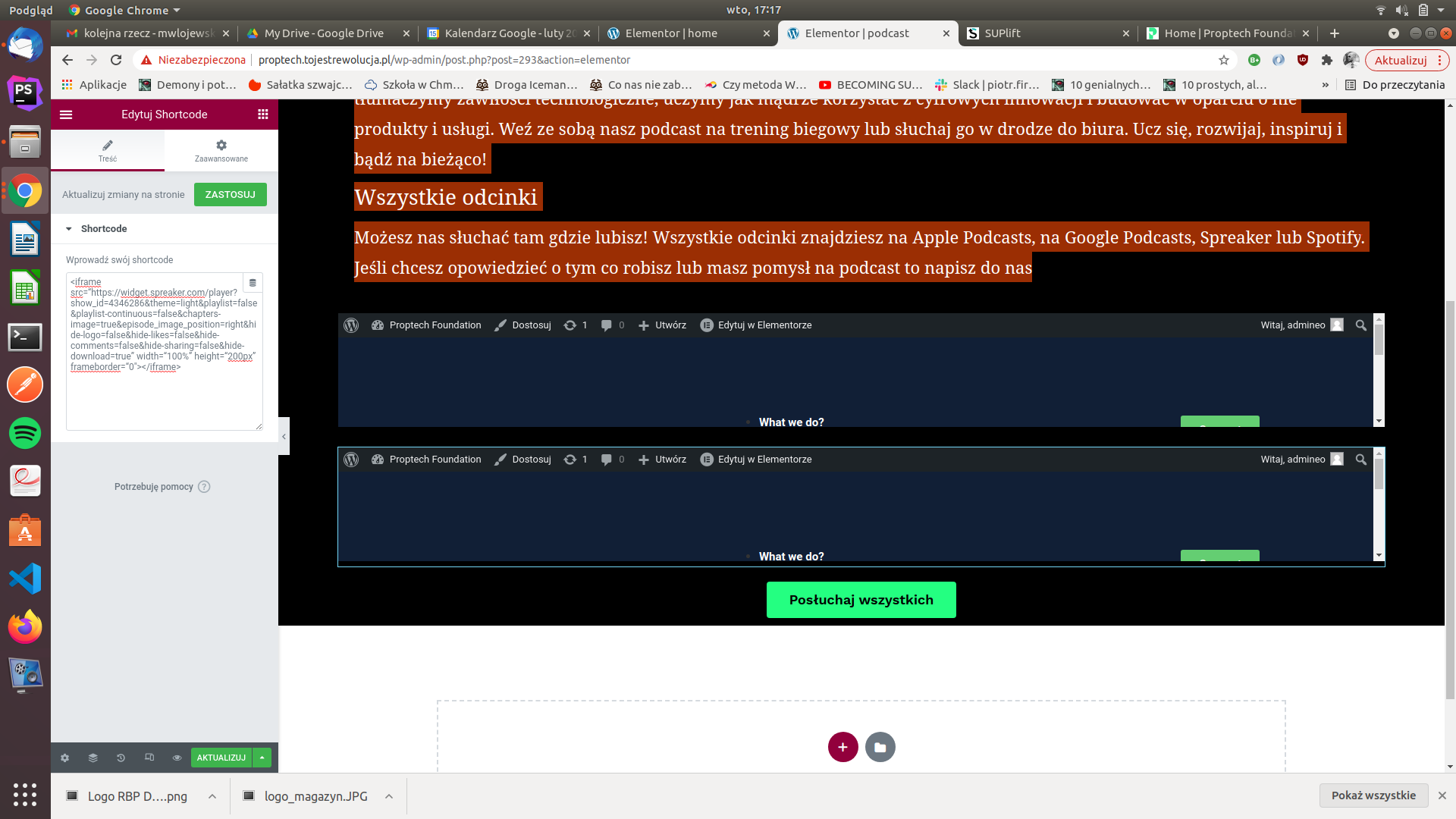Open the widgets panel grid icon
The image size is (1456, 819).
click(263, 115)
